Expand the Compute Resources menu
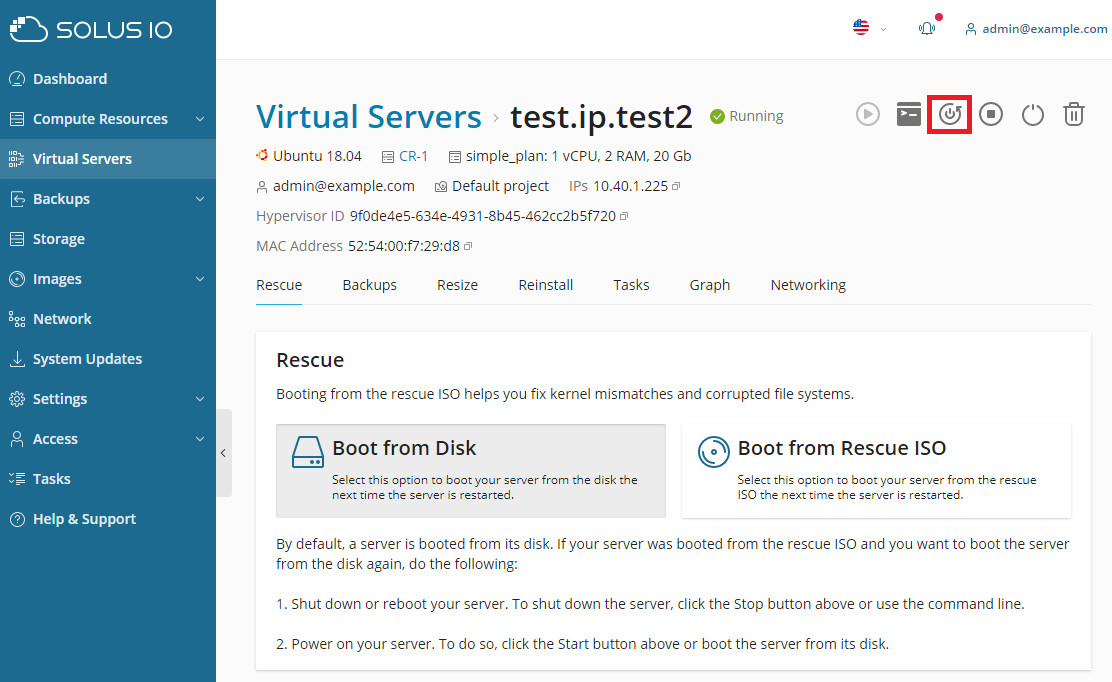Image resolution: width=1112 pixels, height=682 pixels. click(107, 119)
